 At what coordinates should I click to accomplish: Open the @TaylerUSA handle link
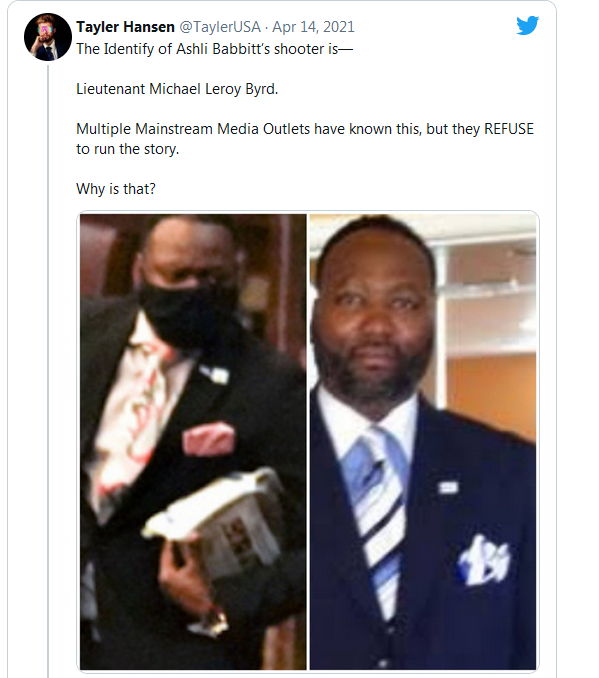220,27
